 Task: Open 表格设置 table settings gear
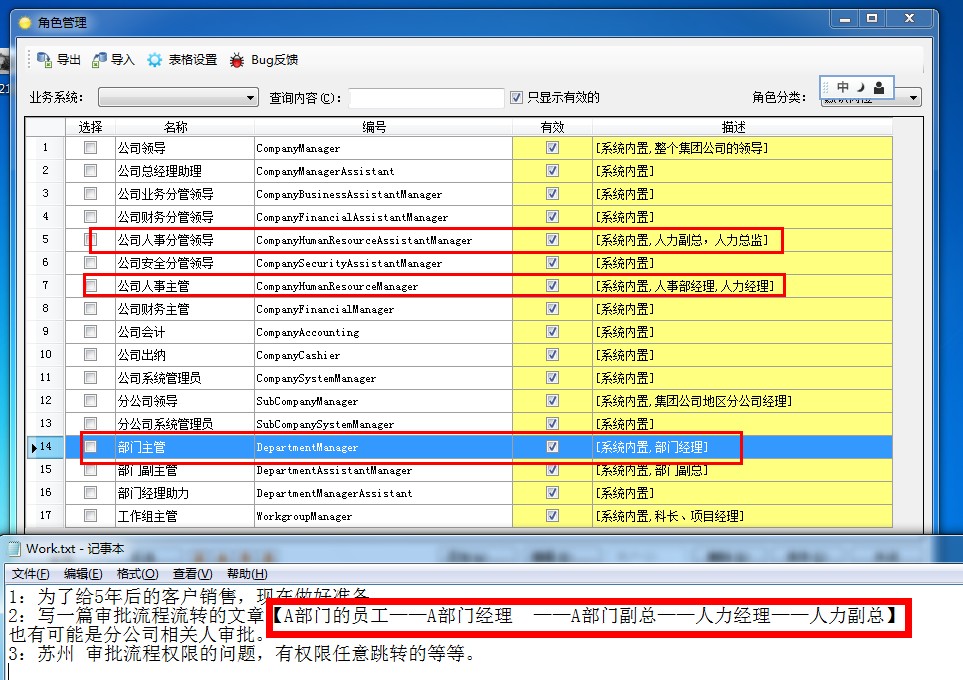coord(154,60)
